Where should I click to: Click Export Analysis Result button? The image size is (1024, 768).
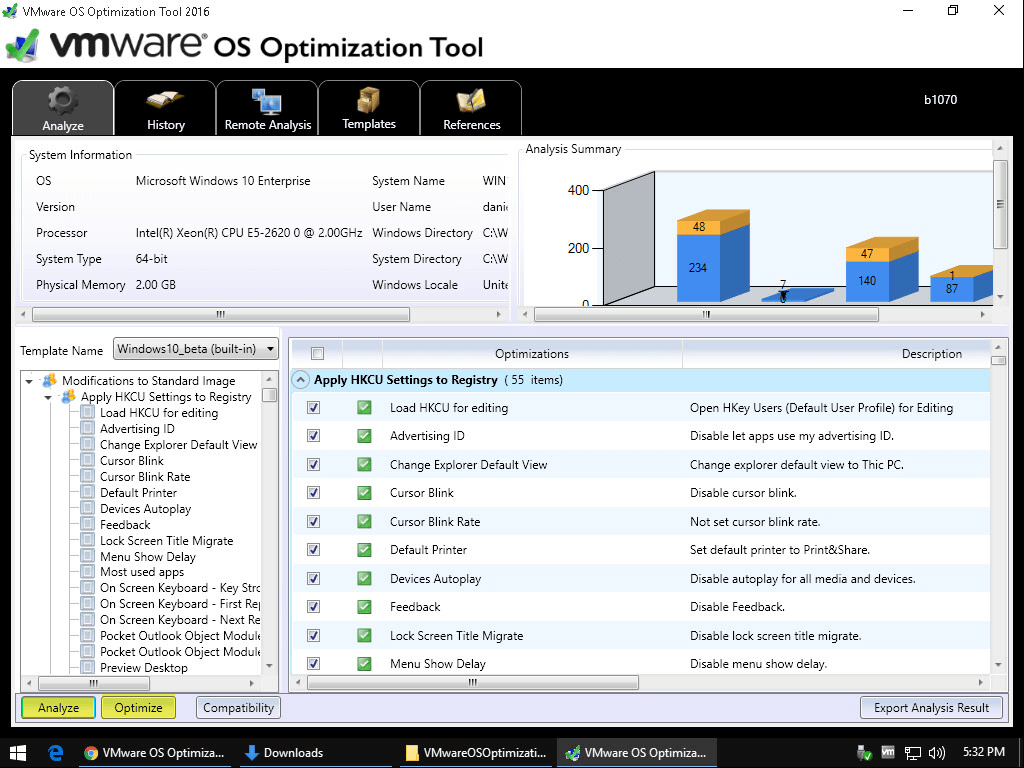pyautogui.click(x=931, y=707)
